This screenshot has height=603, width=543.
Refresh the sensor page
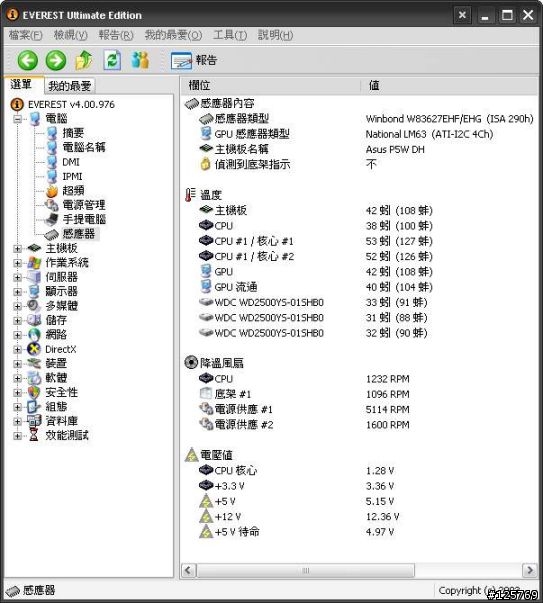pyautogui.click(x=112, y=60)
